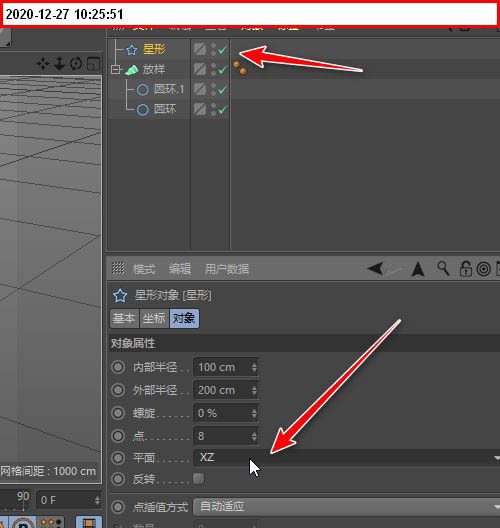Open the search magnifier in attribute manager
Image resolution: width=500 pixels, height=528 pixels.
[443, 269]
